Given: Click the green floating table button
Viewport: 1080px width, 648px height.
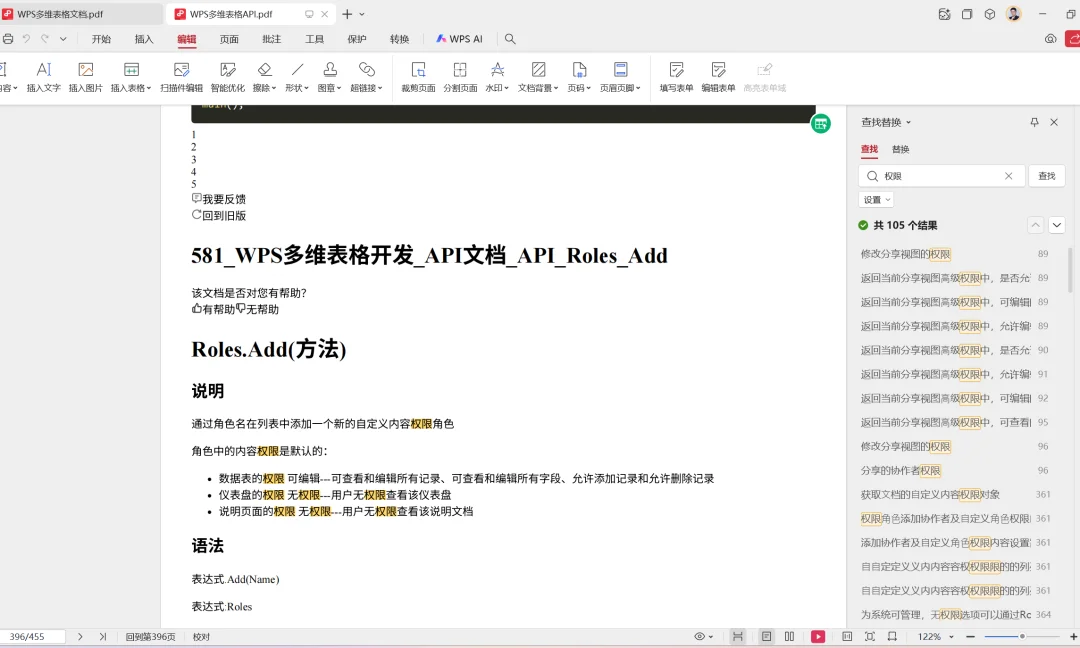Looking at the screenshot, I should (x=820, y=124).
